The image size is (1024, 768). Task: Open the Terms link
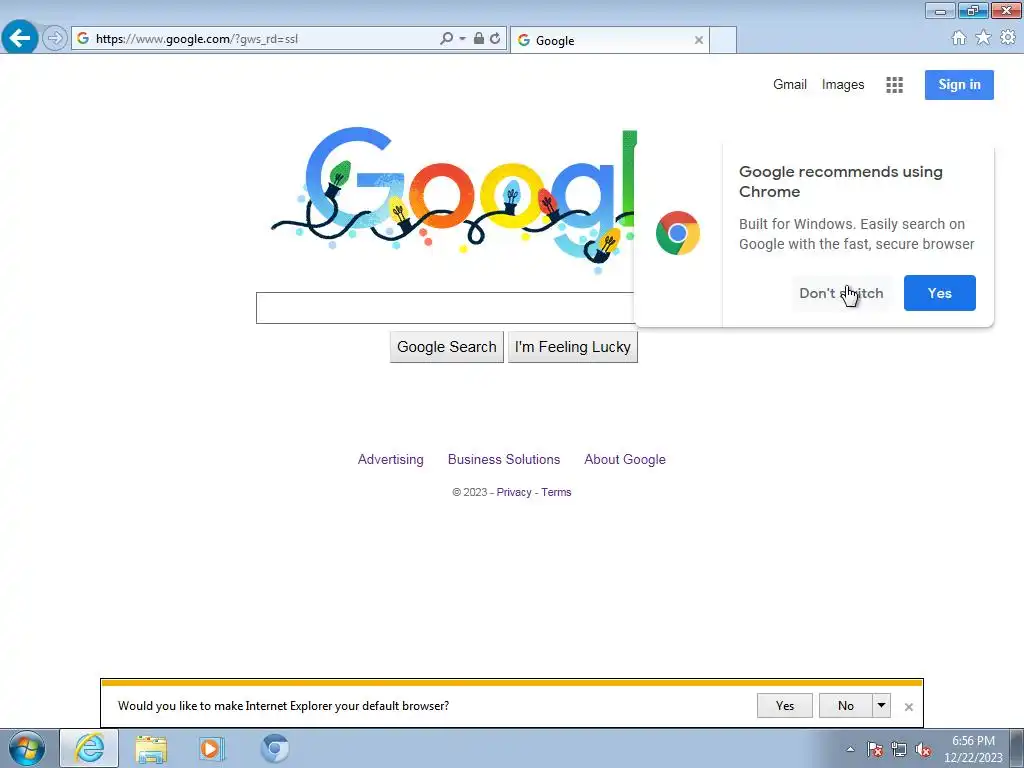(556, 492)
